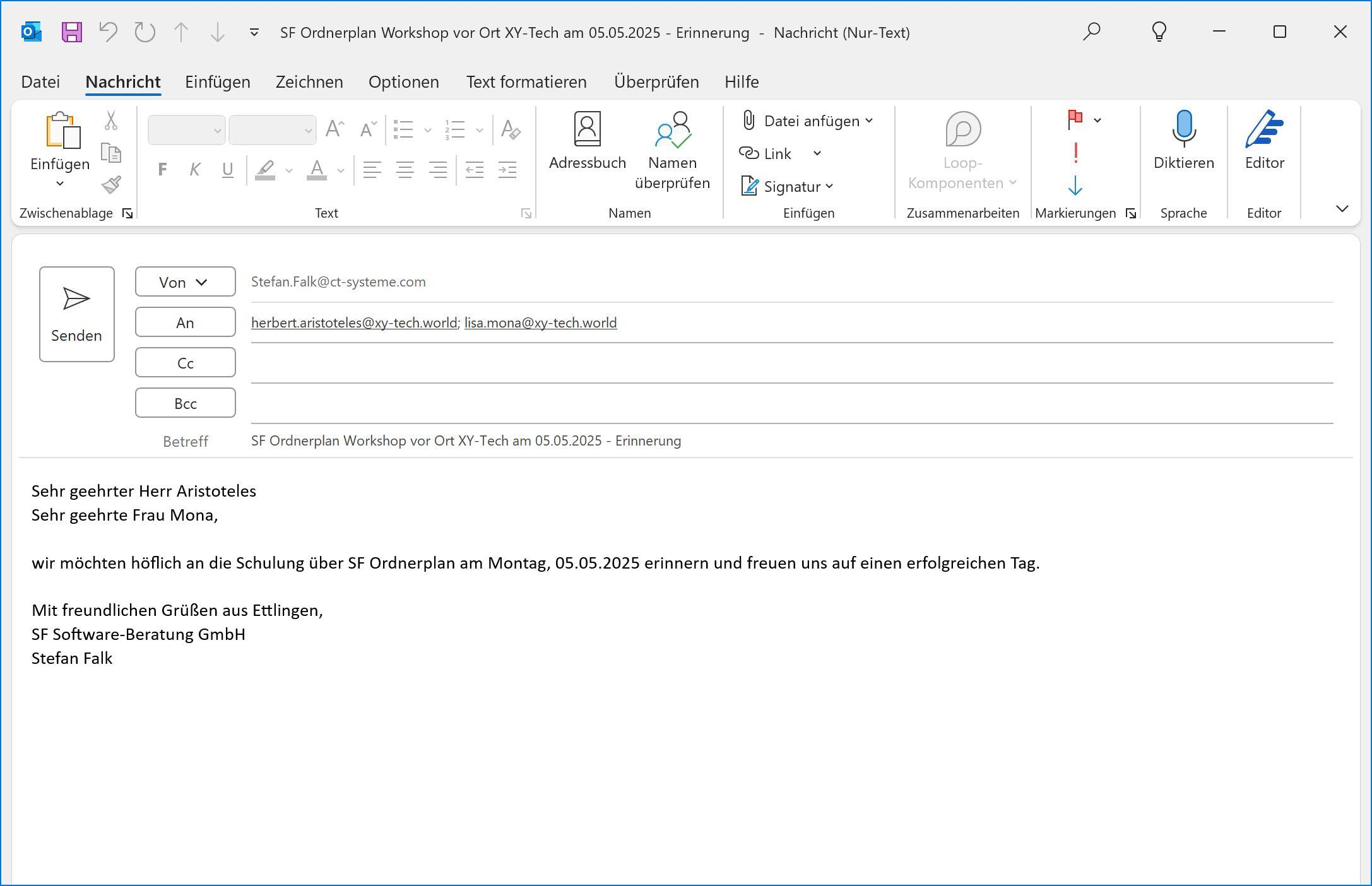This screenshot has width=1372, height=886.
Task: Click the Senden send button
Action: click(76, 314)
